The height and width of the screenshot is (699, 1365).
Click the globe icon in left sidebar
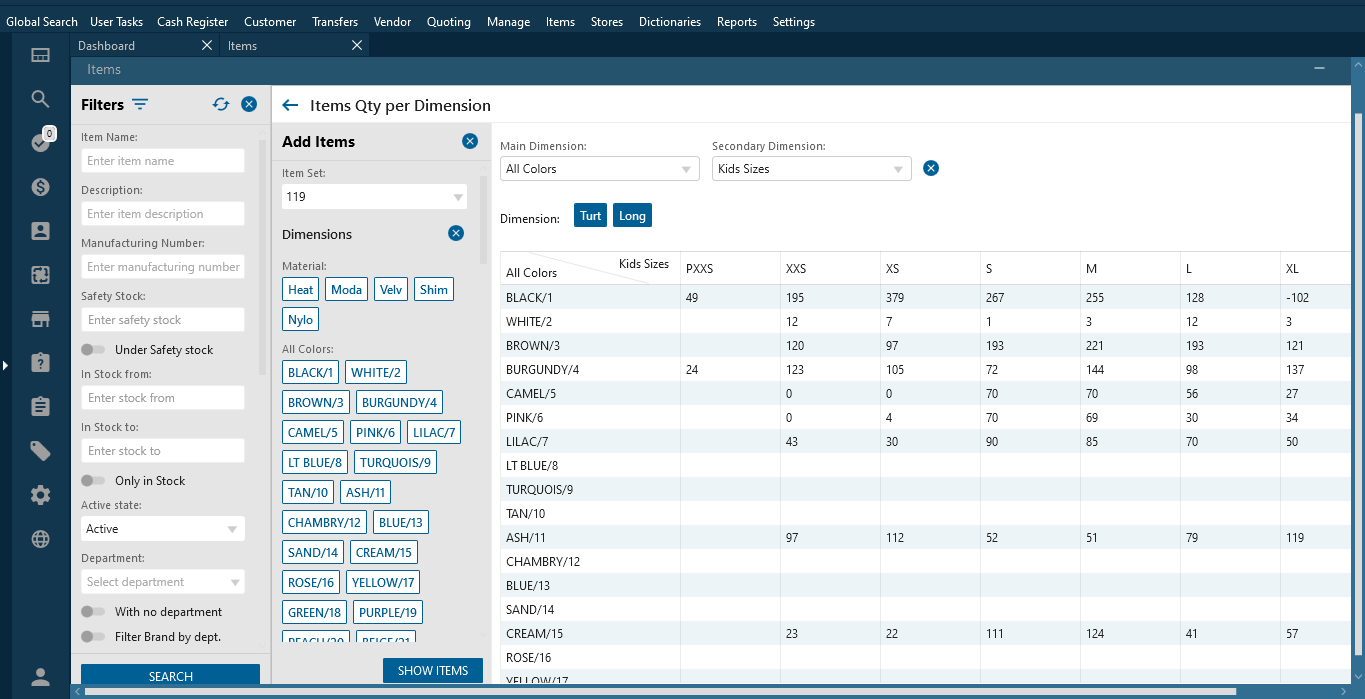(x=40, y=539)
